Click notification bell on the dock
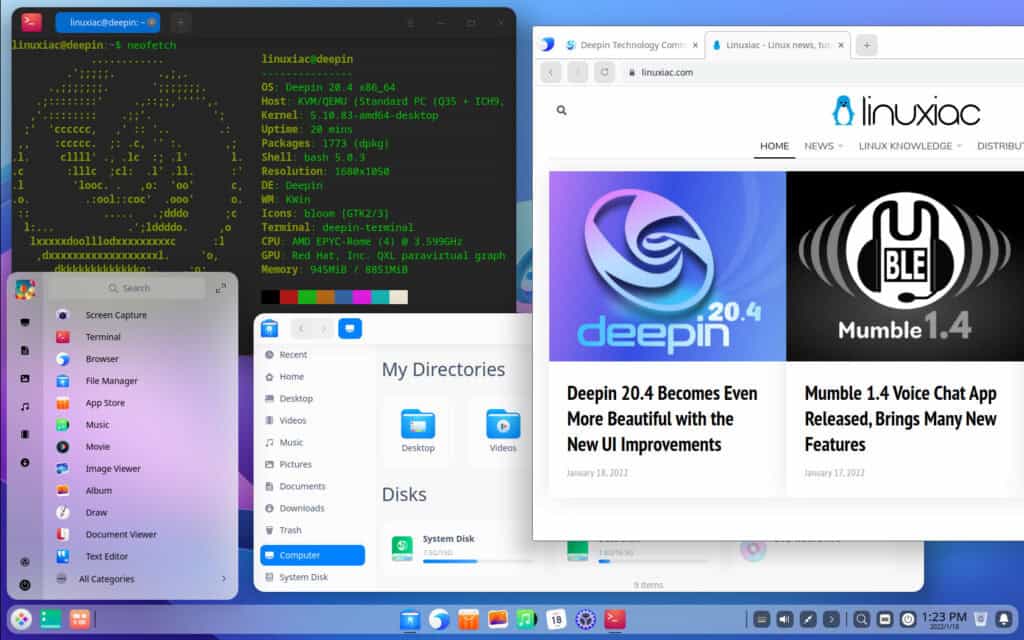This screenshot has height=640, width=1024. (1004, 618)
